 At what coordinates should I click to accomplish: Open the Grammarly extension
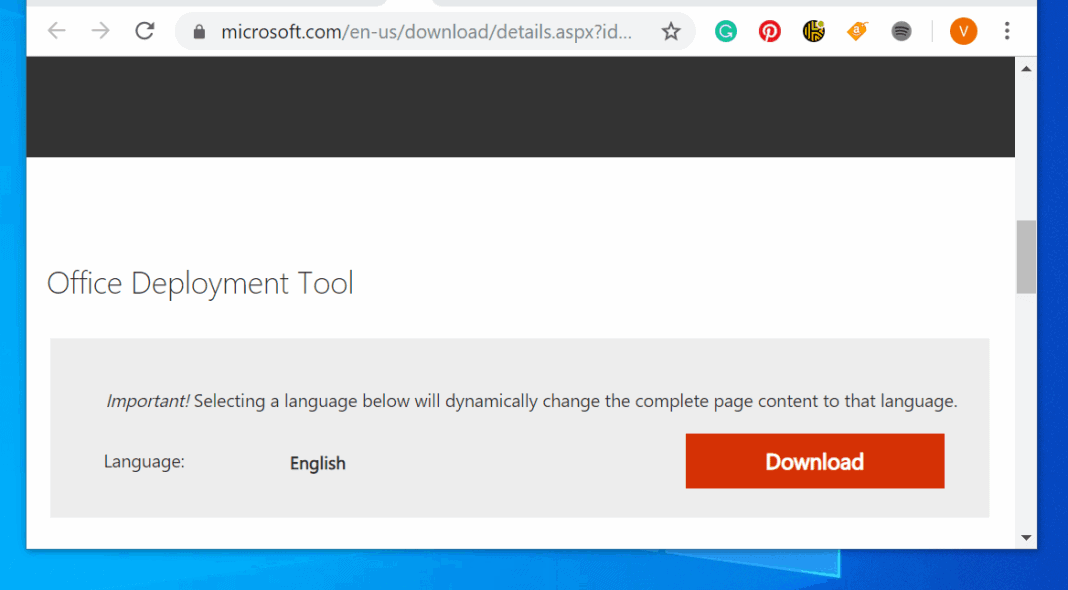pos(725,31)
